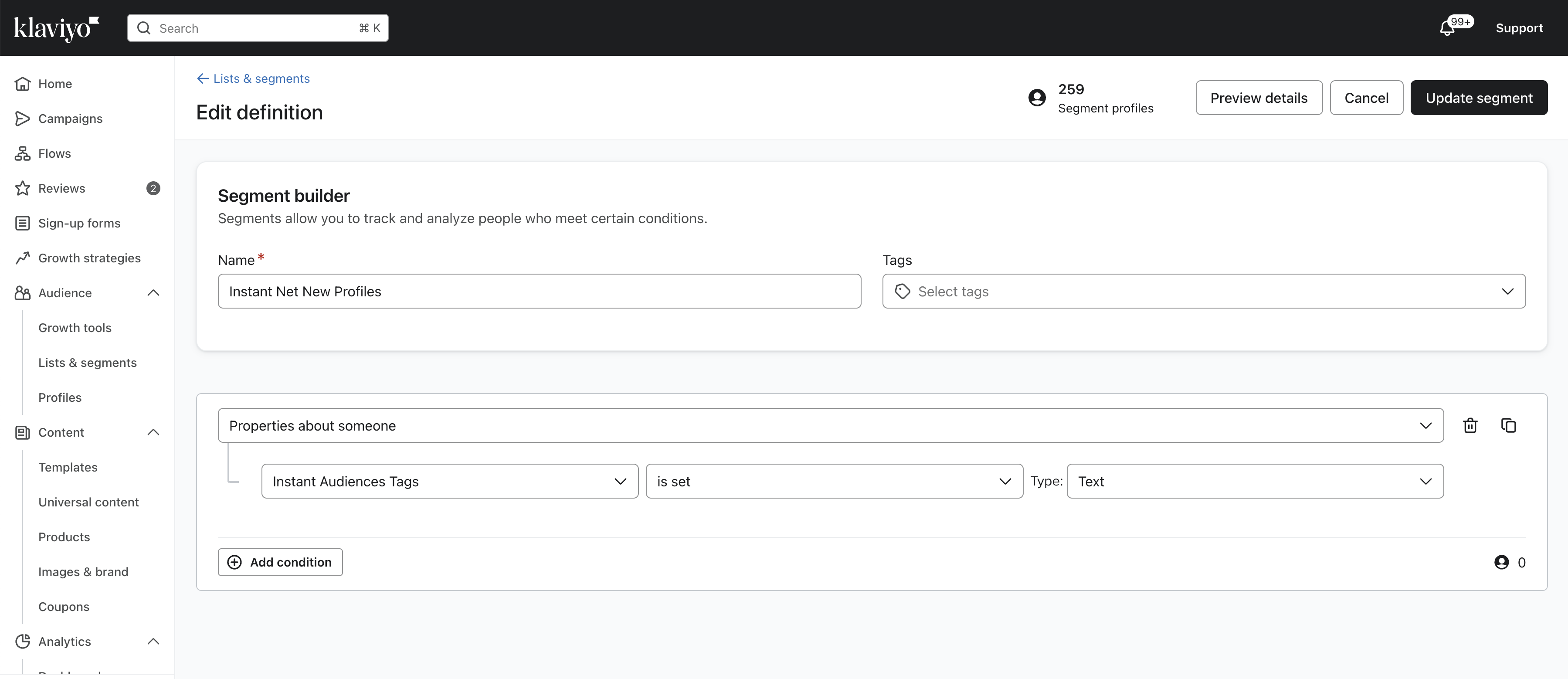Click the Home icon in sidebar
This screenshot has width=1568, height=679.
pos(23,83)
